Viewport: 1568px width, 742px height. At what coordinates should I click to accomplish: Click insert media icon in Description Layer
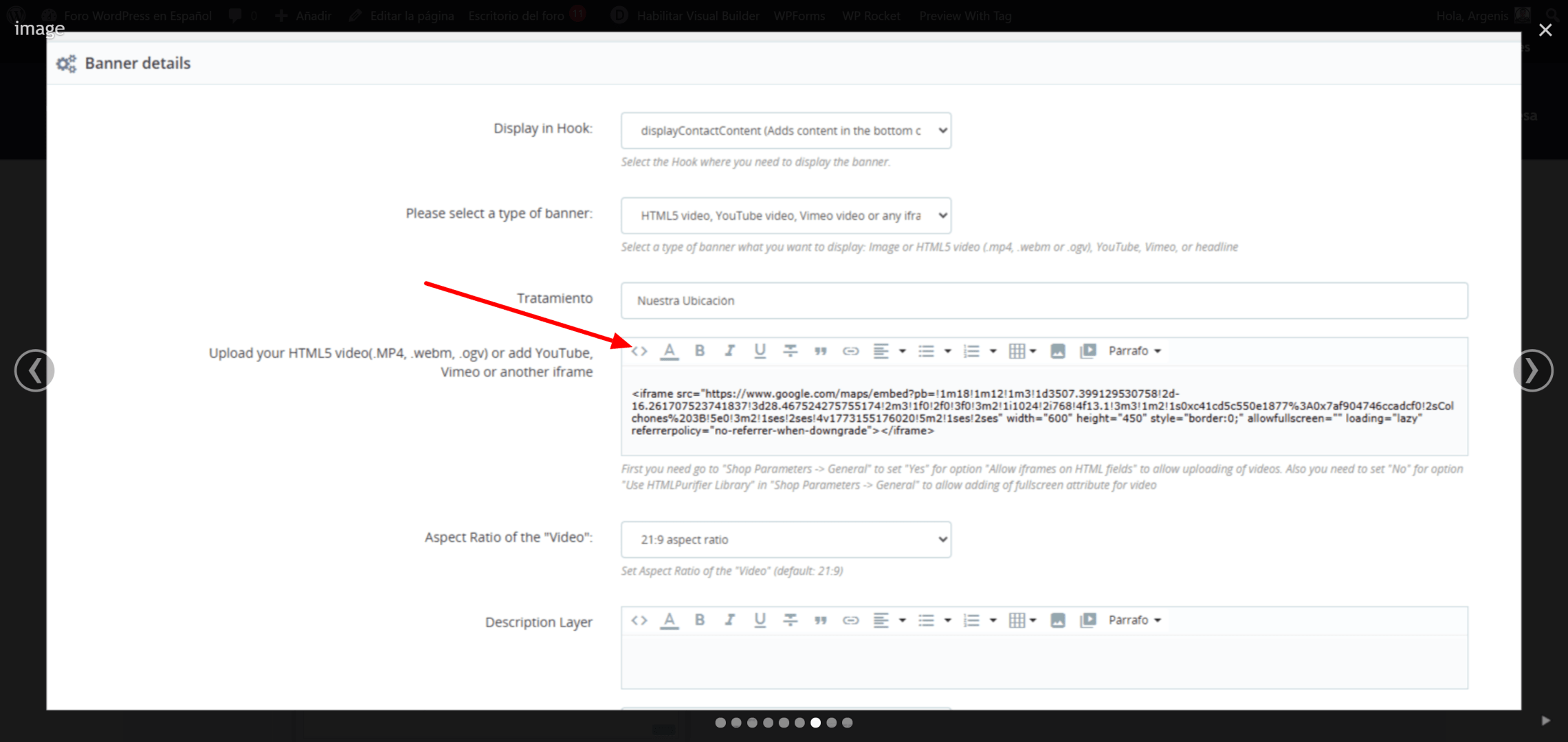coord(1087,620)
